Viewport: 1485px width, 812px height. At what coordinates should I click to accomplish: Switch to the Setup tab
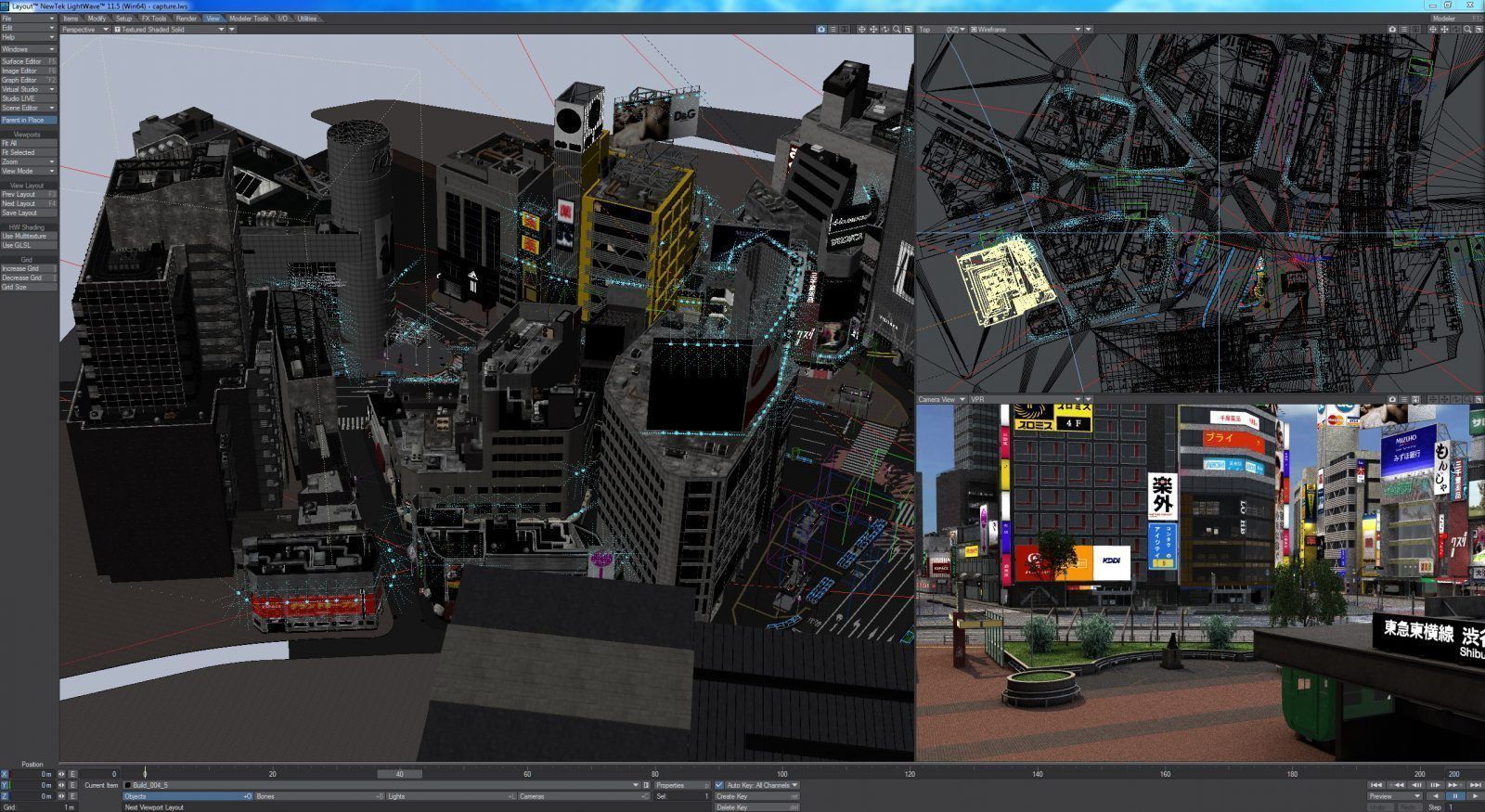(x=123, y=19)
